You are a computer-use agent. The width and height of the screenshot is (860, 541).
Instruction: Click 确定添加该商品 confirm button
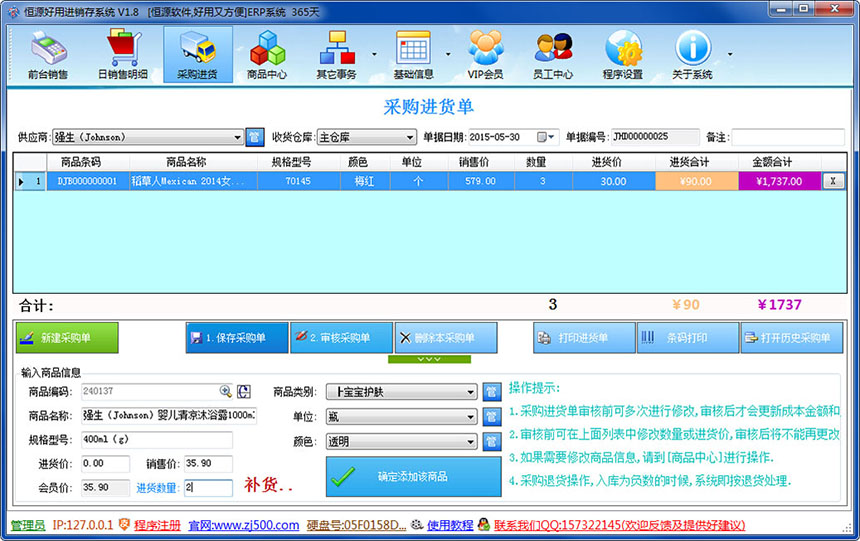pyautogui.click(x=413, y=477)
